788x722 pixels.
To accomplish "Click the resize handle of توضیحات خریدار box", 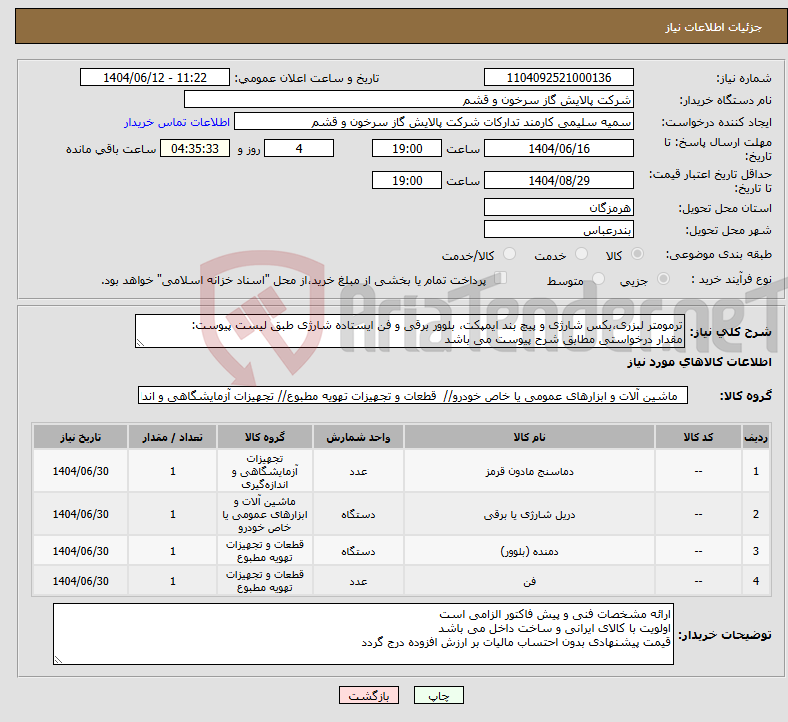I will [58, 660].
